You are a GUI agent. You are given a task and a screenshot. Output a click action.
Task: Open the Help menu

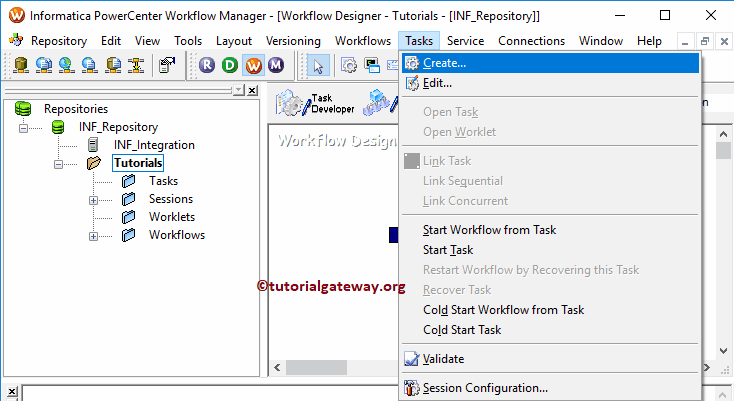tap(649, 41)
